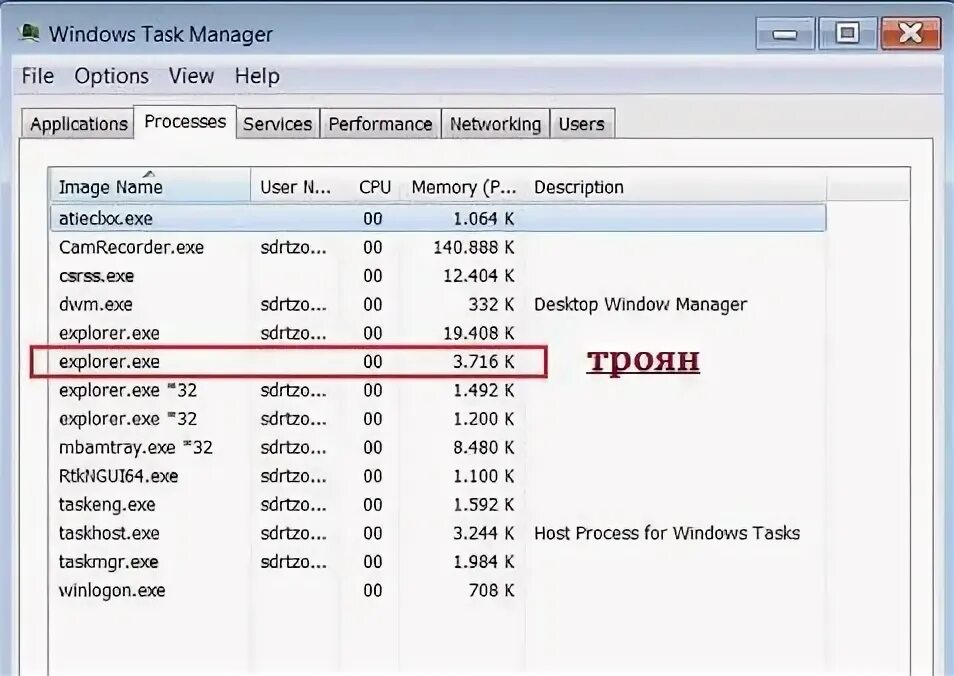Viewport: 954px width, 676px height.
Task: Click the user name in taskmgr.exe row
Action: coord(293,562)
